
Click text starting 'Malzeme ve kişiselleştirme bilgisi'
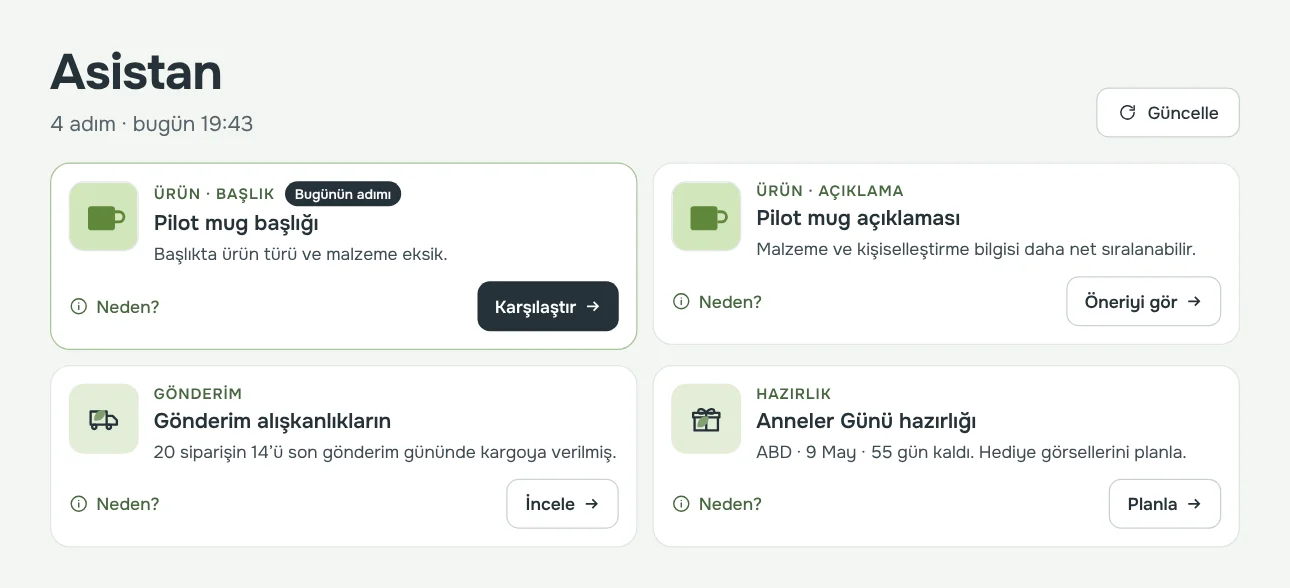point(976,249)
